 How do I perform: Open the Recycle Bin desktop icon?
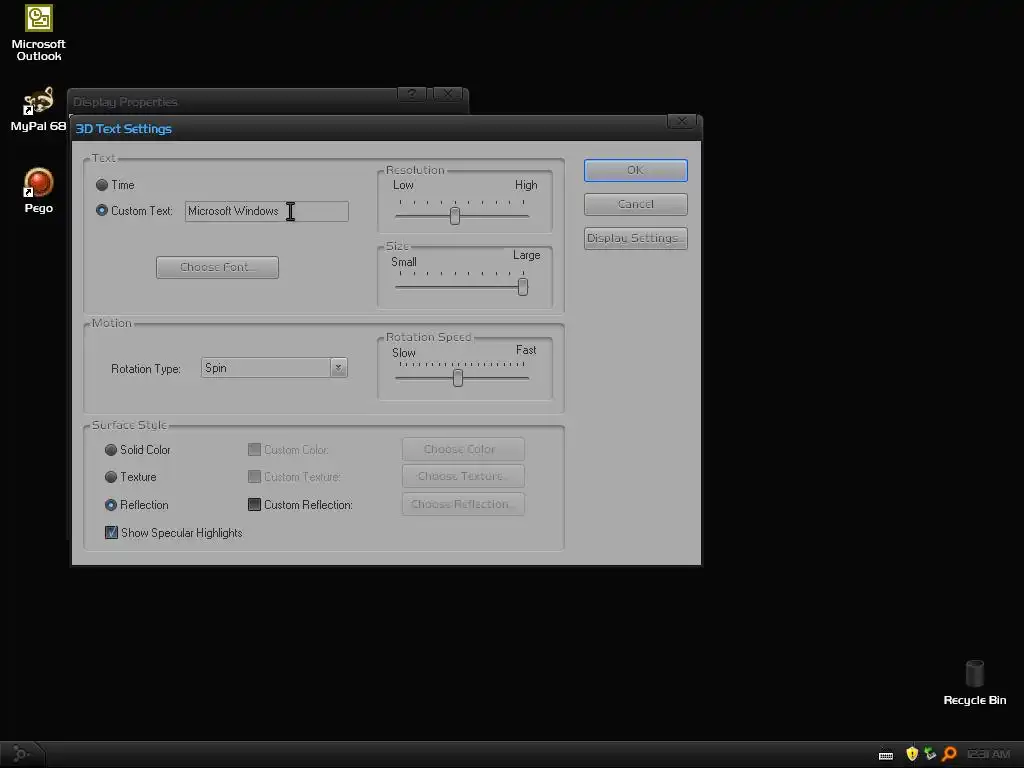(974, 682)
